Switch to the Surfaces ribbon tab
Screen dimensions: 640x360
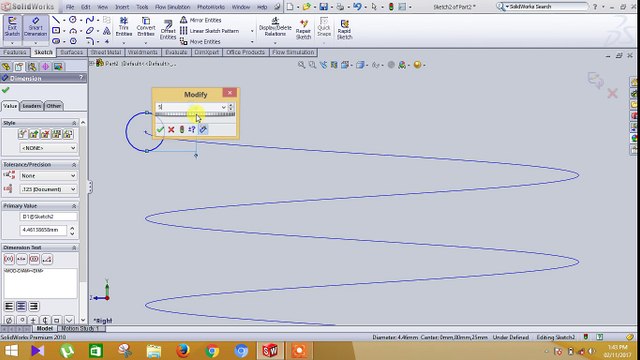71,52
